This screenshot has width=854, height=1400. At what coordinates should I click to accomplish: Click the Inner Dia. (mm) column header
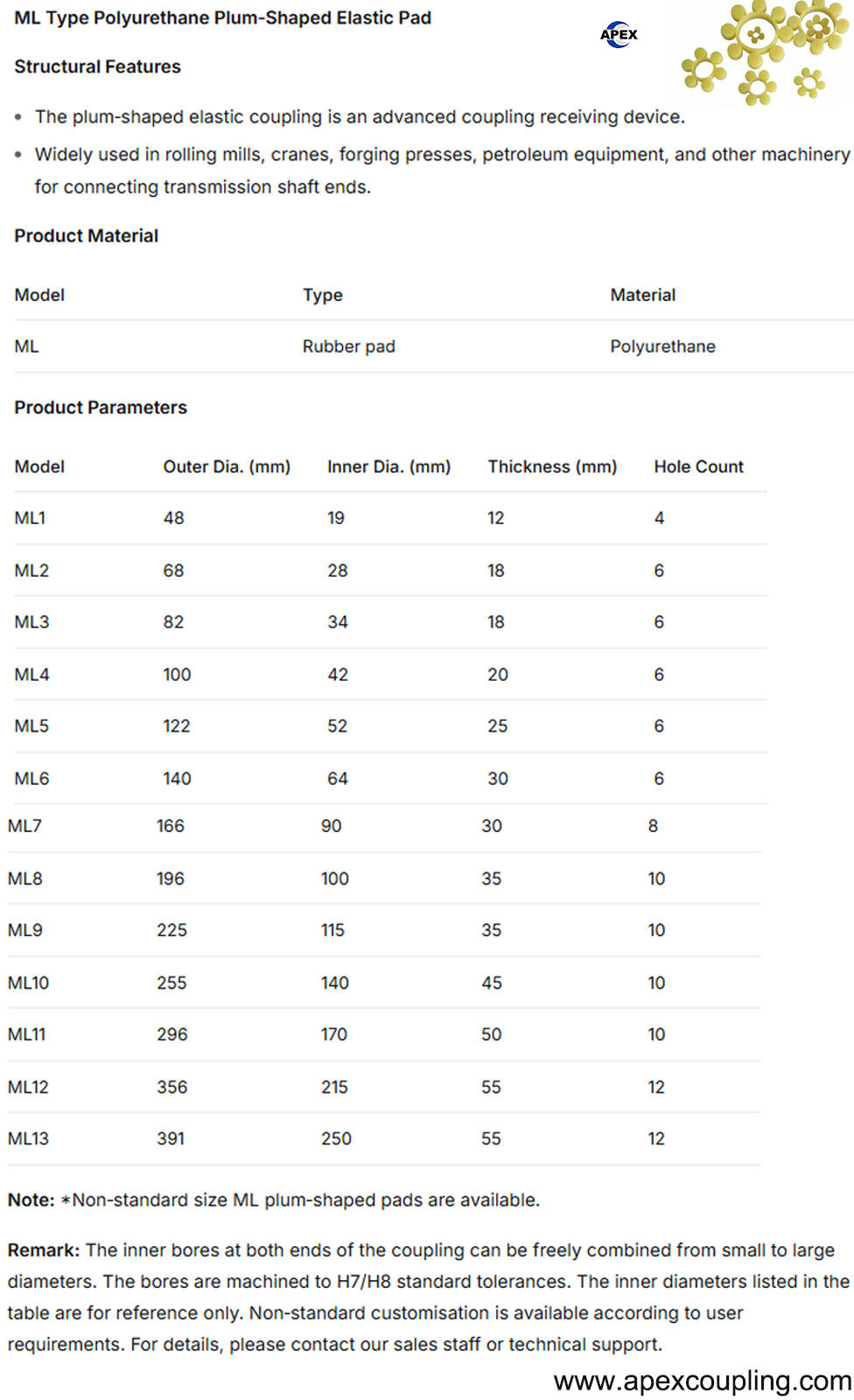(388, 466)
